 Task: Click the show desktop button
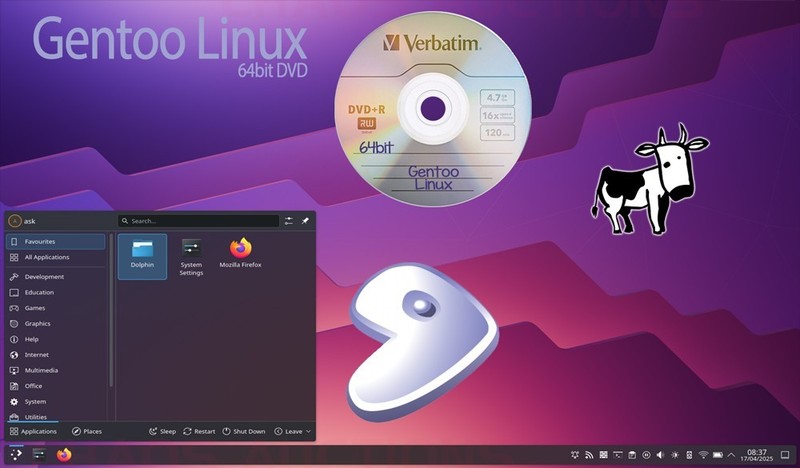pyautogui.click(x=785, y=455)
